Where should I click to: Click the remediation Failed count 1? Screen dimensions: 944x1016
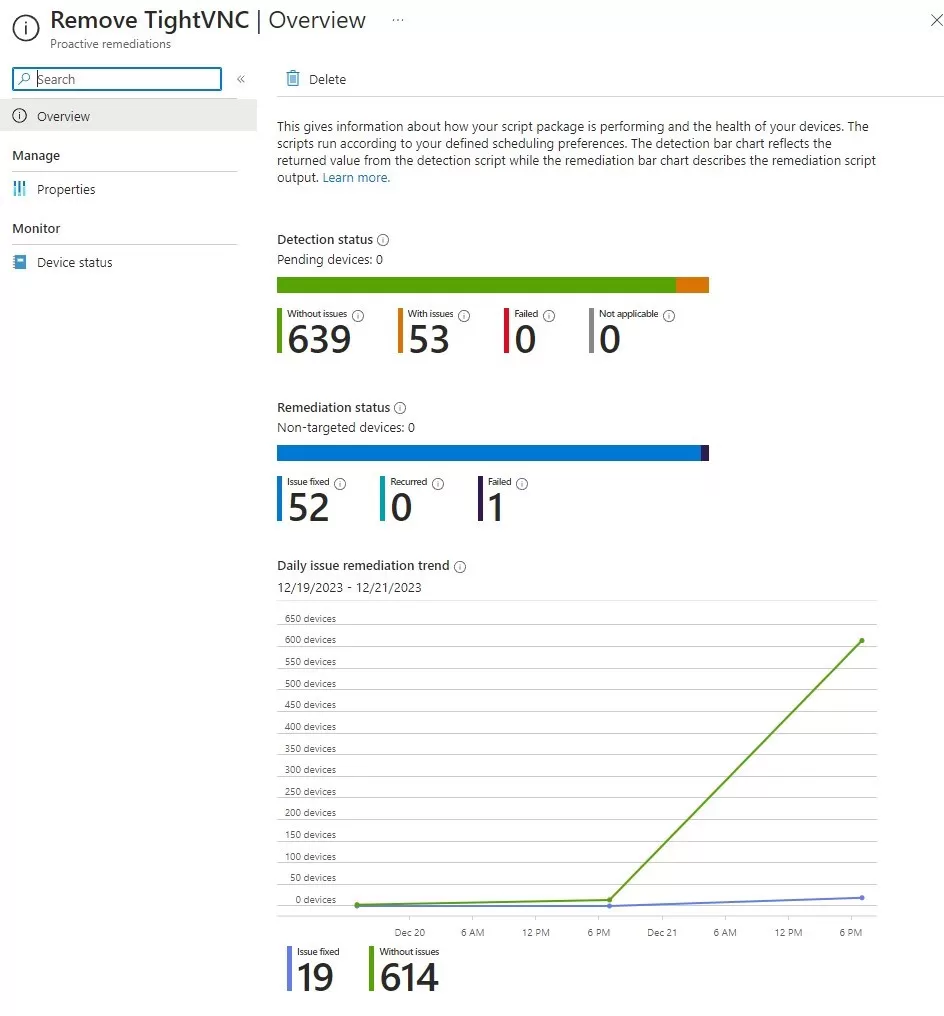[496, 507]
